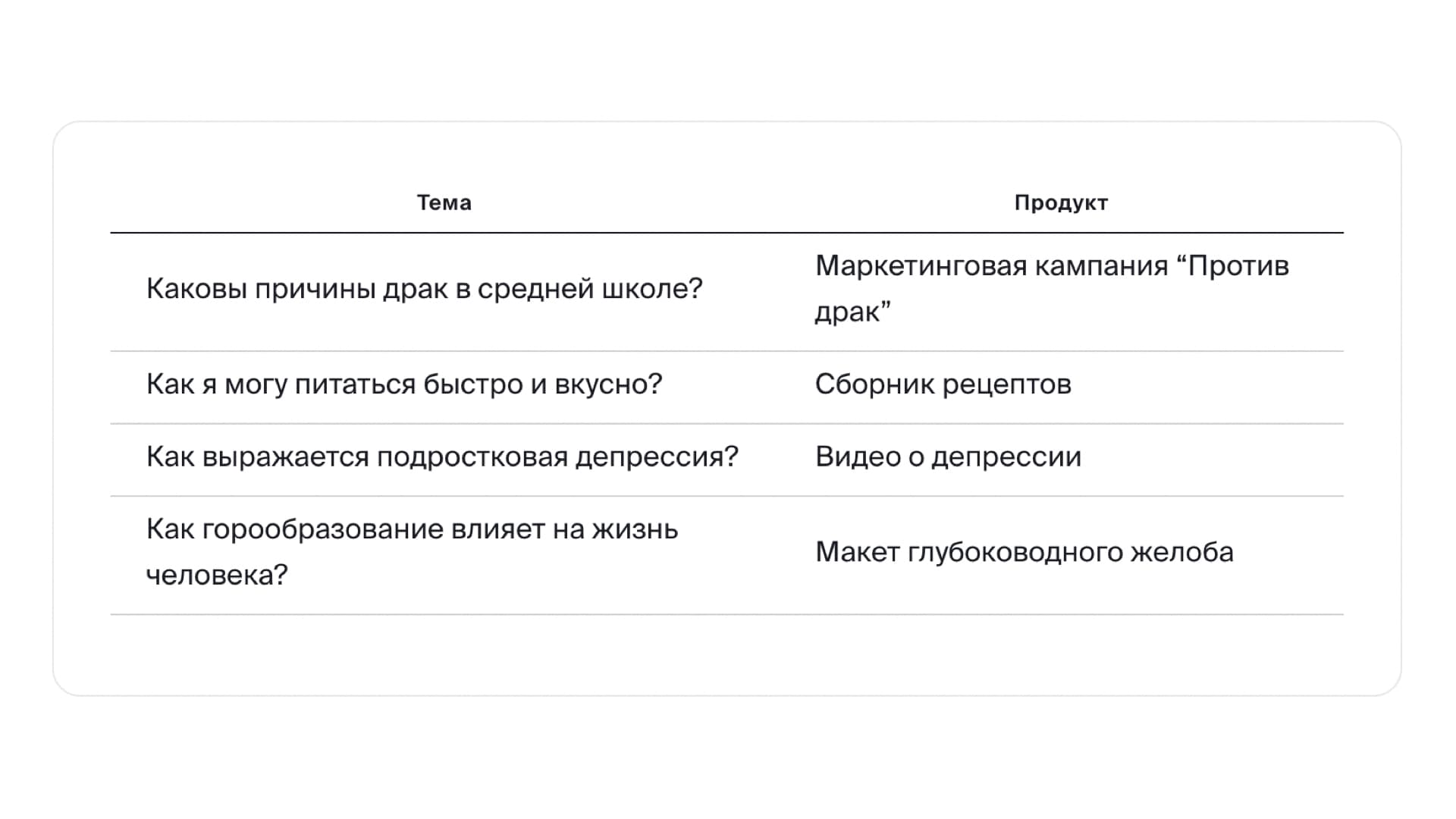Screen dimensions: 1456x819
Task: Click the word 'драк”' on the second line
Action: tap(852, 312)
